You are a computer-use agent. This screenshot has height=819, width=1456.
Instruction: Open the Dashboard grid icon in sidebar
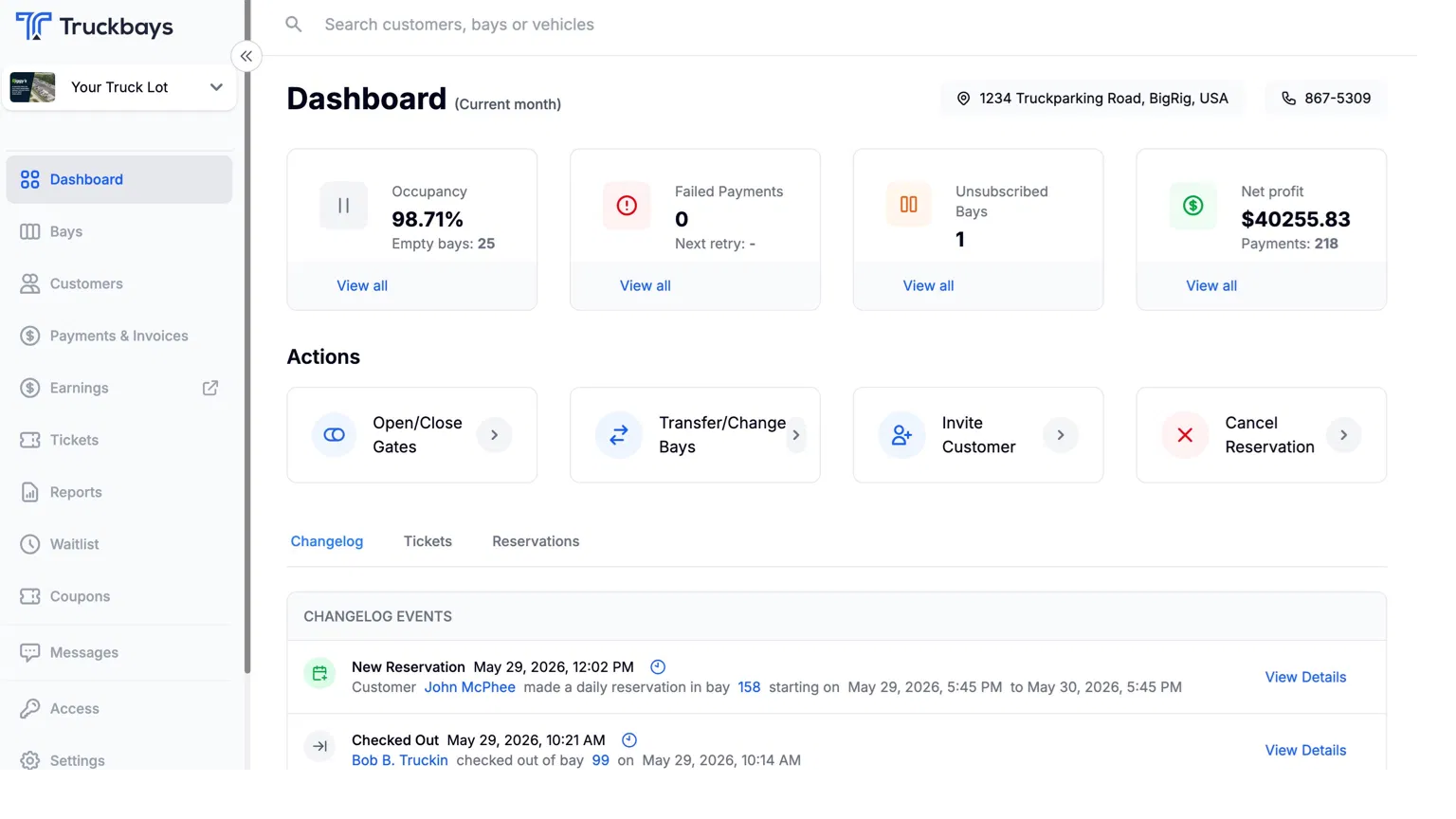[30, 179]
